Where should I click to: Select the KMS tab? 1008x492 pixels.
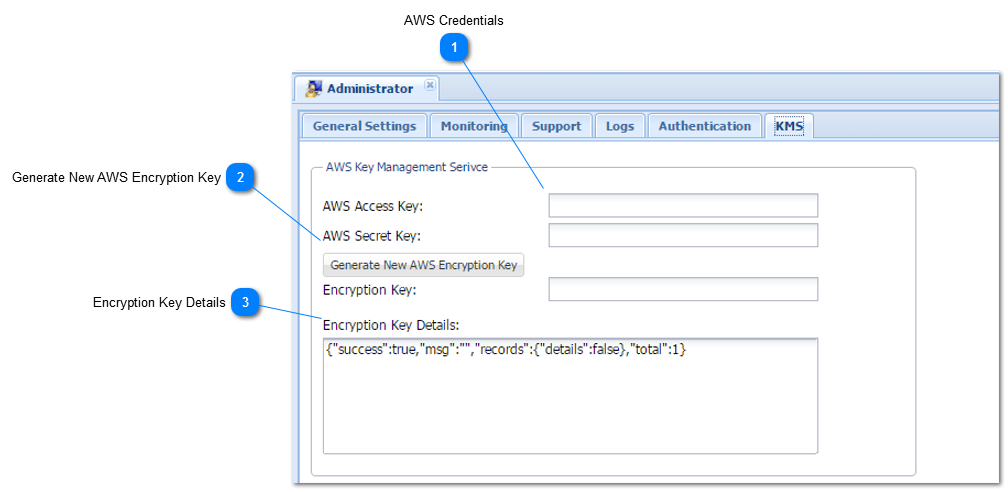point(789,126)
